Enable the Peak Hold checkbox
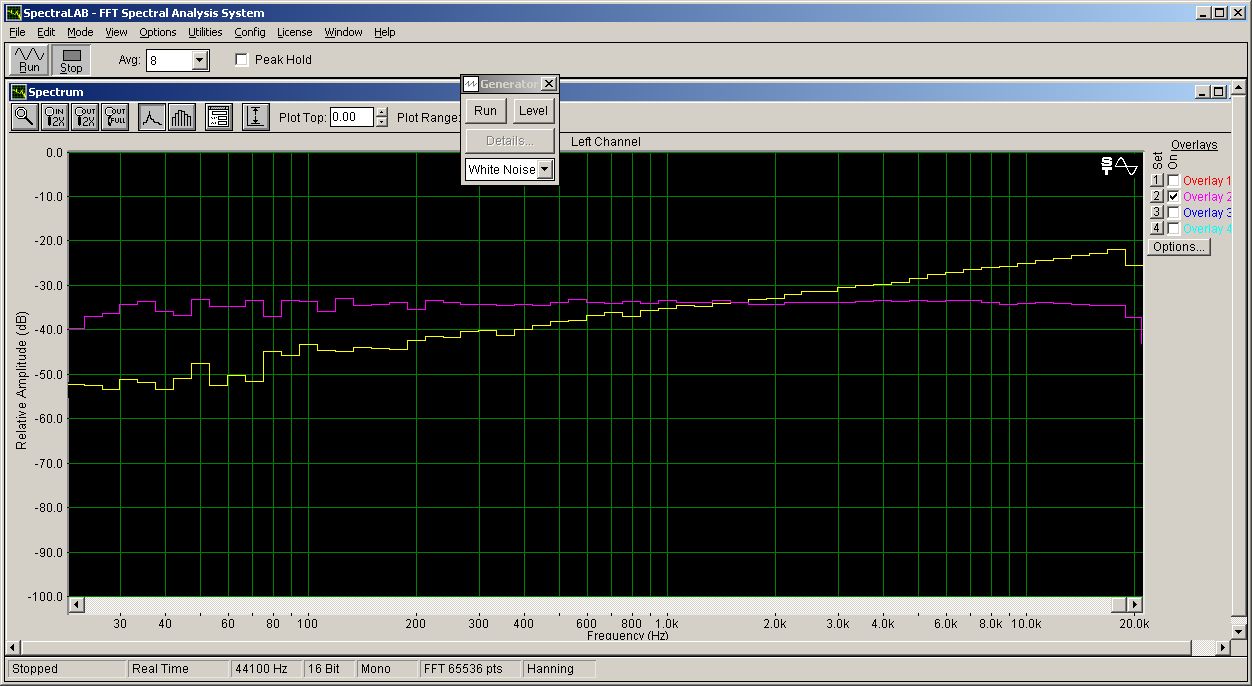The height and width of the screenshot is (686, 1252). [241, 60]
